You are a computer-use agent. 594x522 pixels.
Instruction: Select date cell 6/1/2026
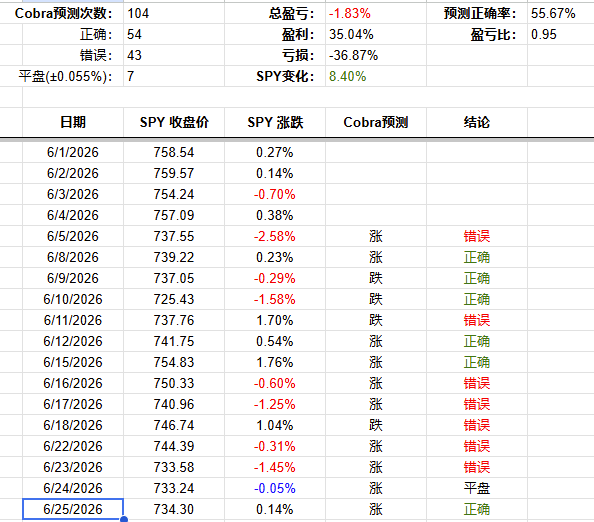click(x=73, y=152)
